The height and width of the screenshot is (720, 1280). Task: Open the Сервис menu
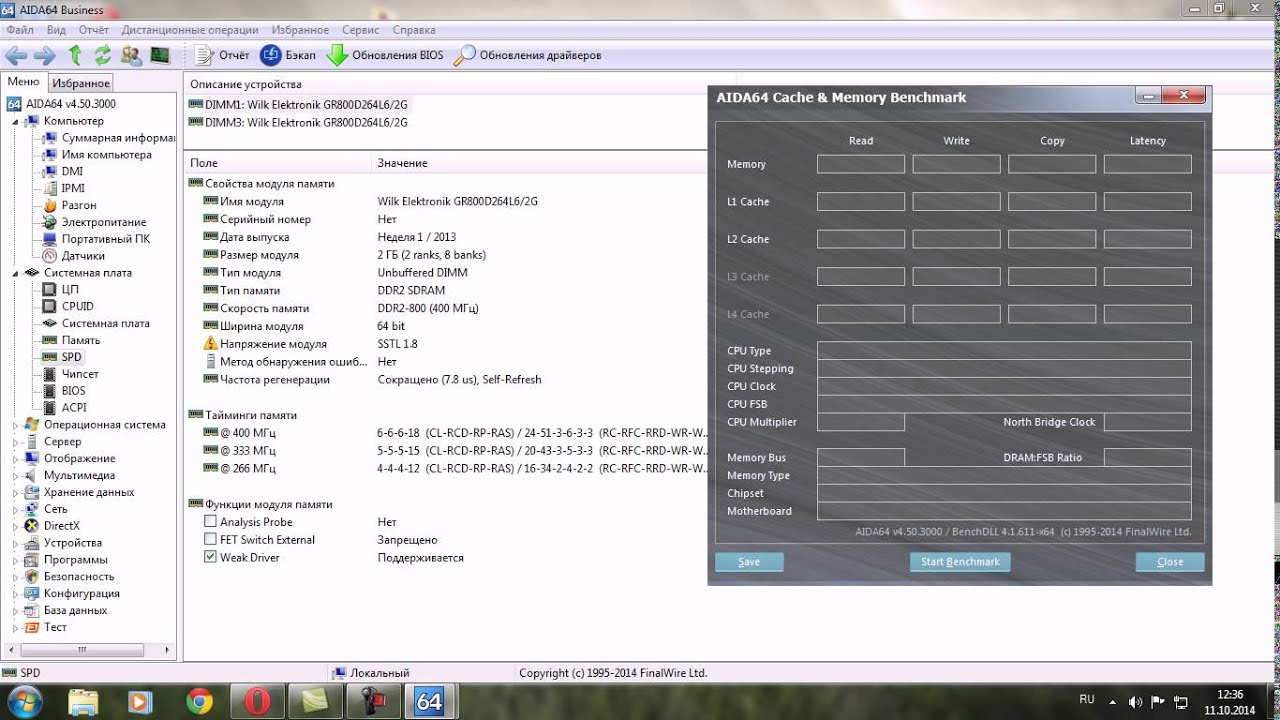360,30
